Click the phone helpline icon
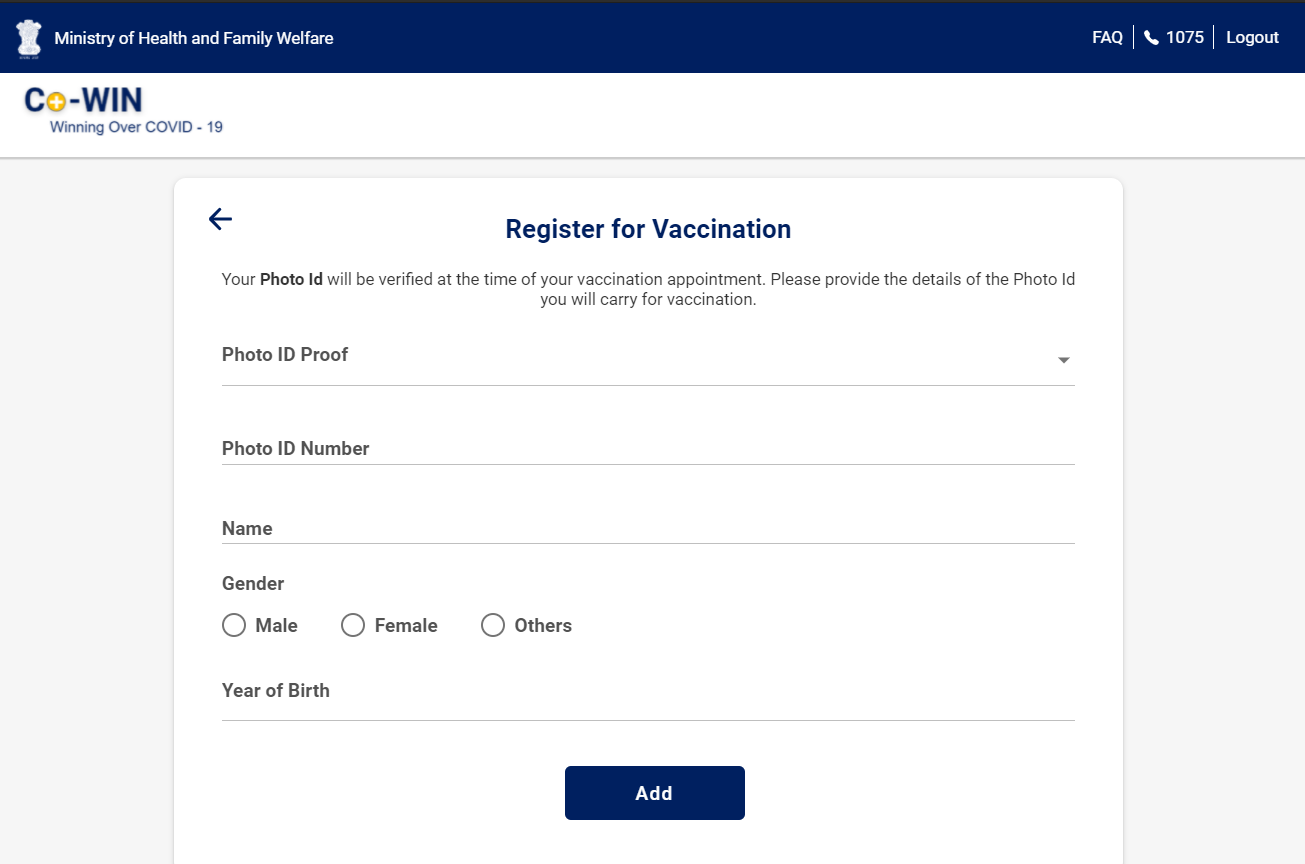 point(1151,38)
